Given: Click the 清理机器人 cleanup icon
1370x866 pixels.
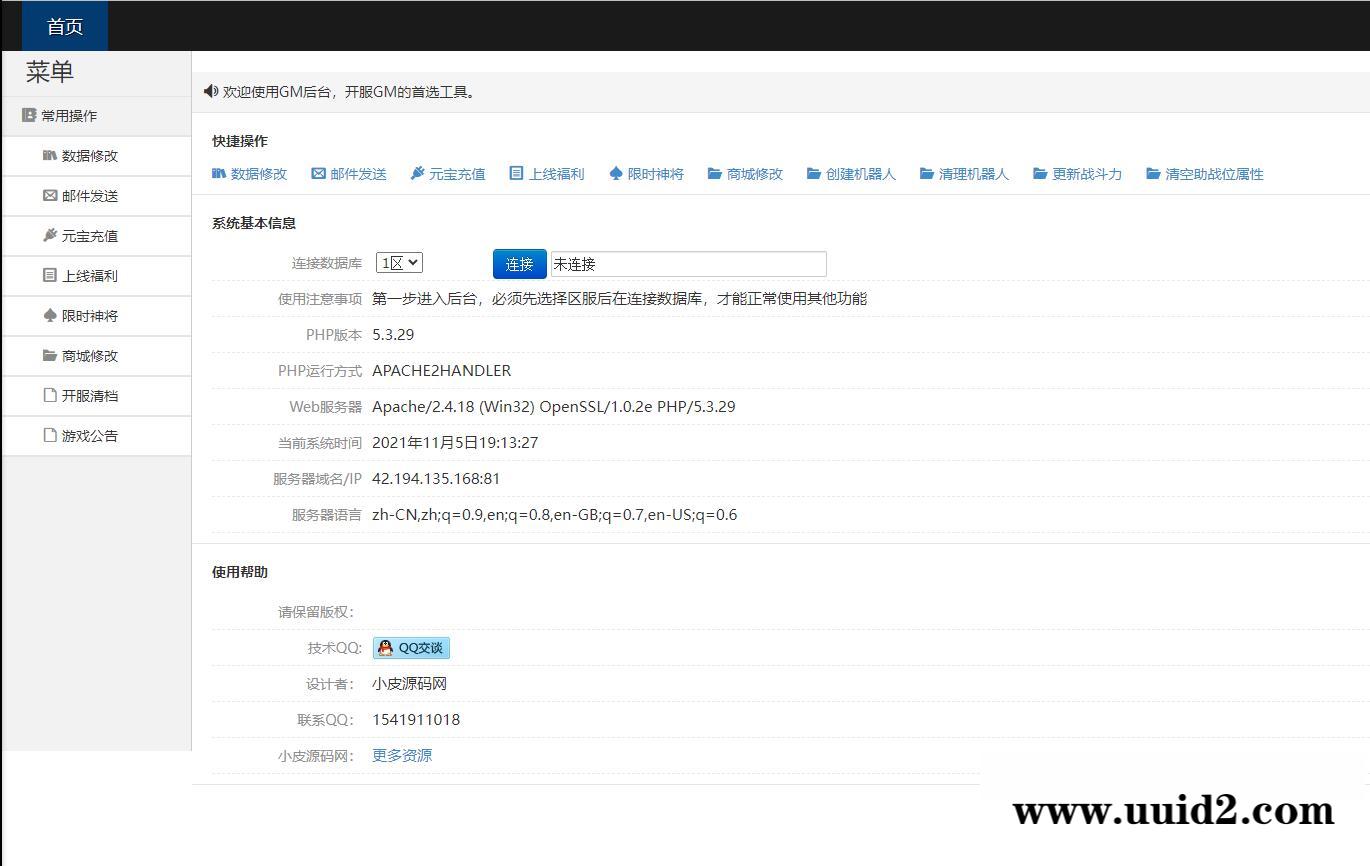Looking at the screenshot, I should tap(963, 173).
